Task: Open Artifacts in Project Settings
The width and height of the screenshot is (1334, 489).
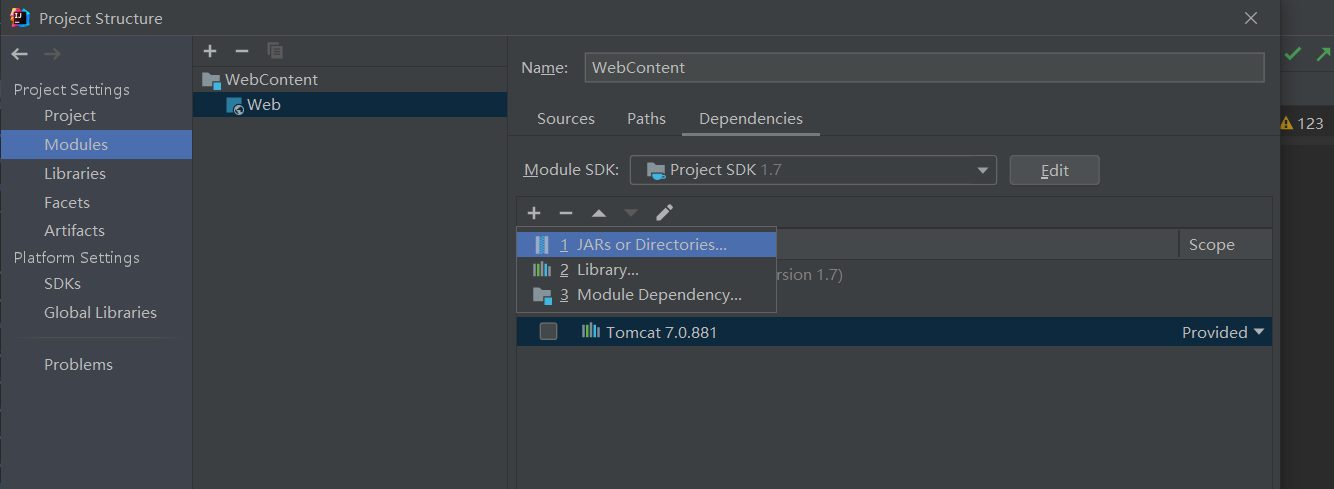Action: pyautogui.click(x=74, y=230)
